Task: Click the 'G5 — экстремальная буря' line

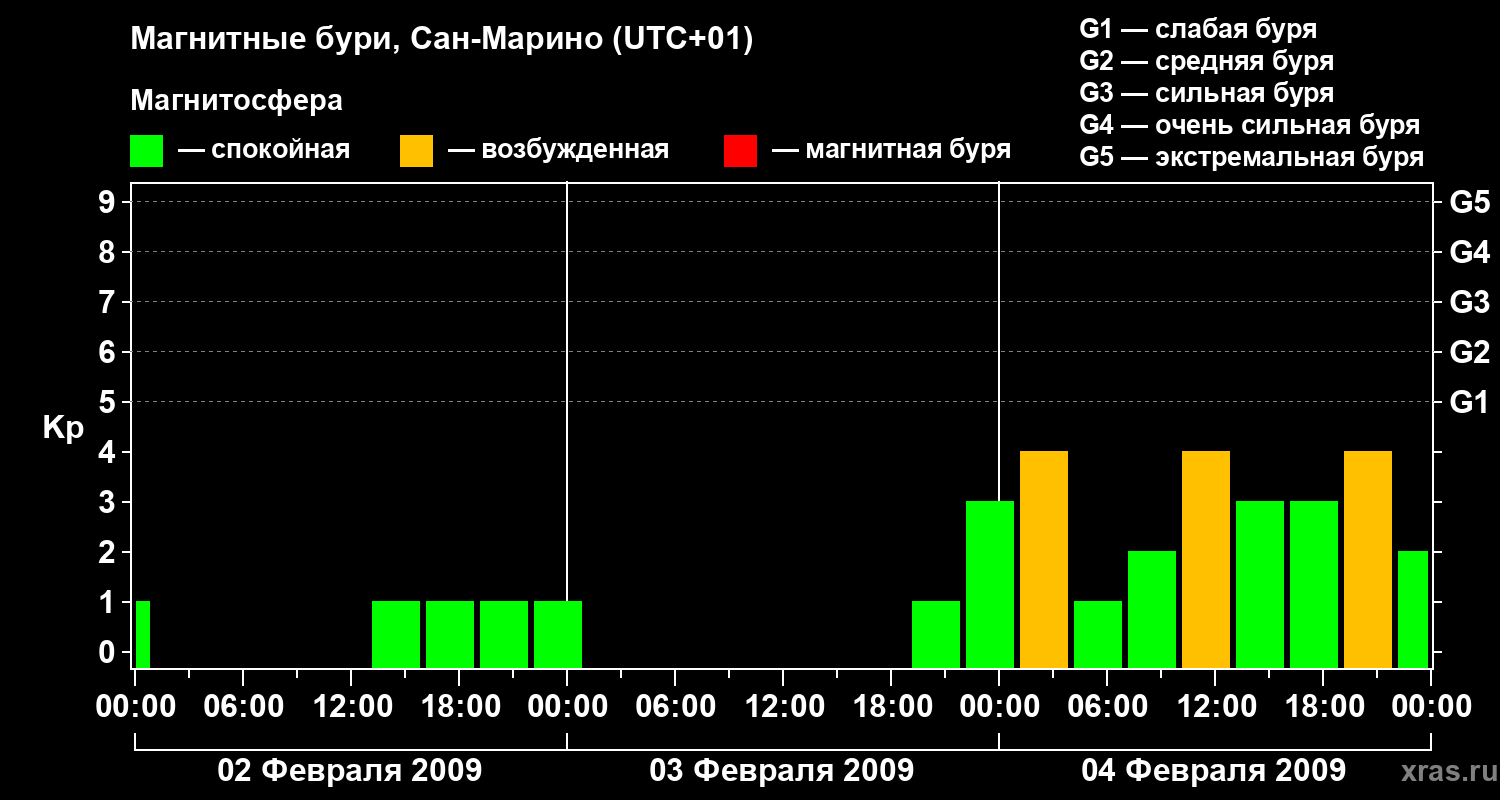Action: tap(1252, 157)
